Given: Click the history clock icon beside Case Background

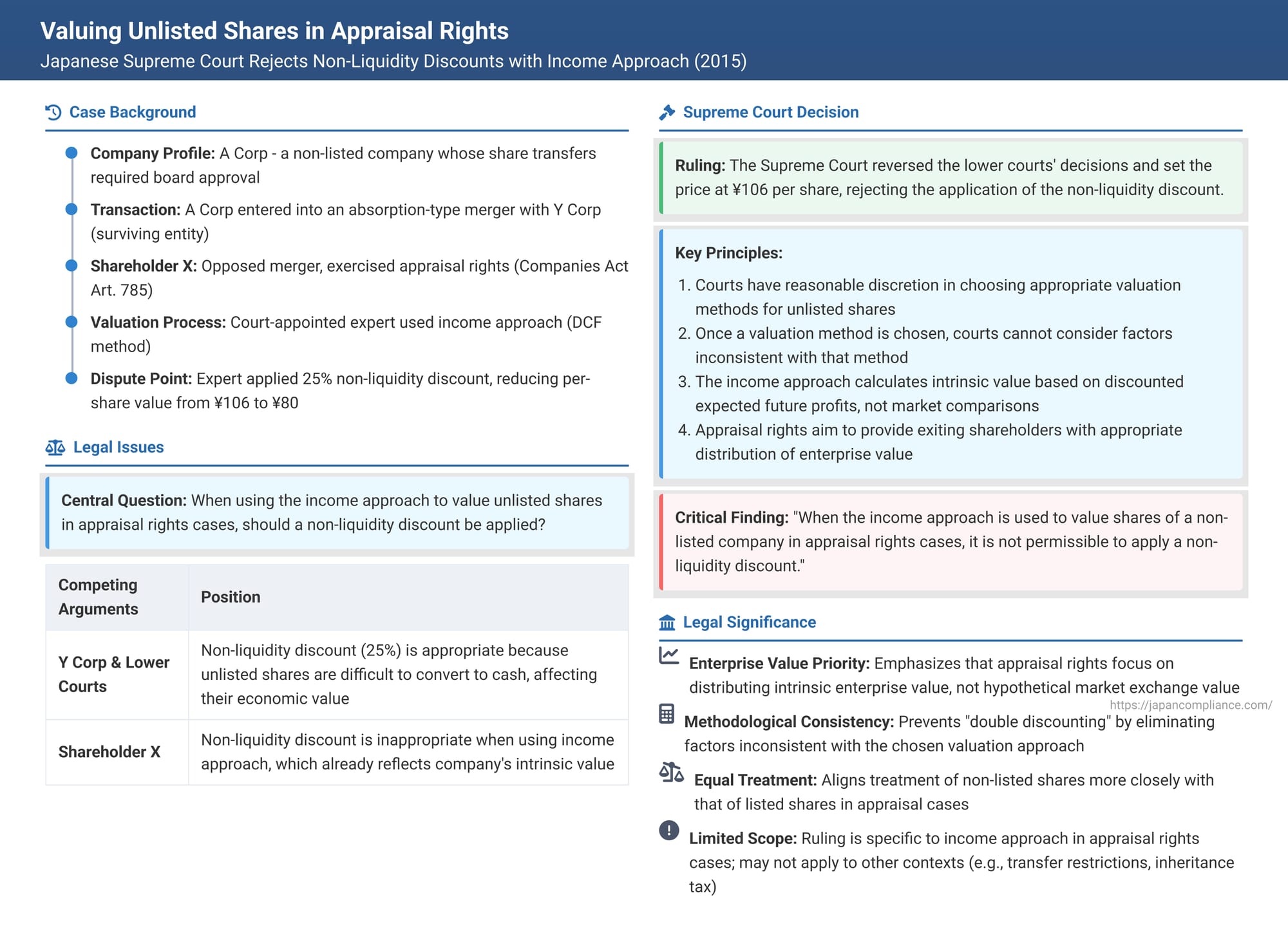Looking at the screenshot, I should 53,113.
